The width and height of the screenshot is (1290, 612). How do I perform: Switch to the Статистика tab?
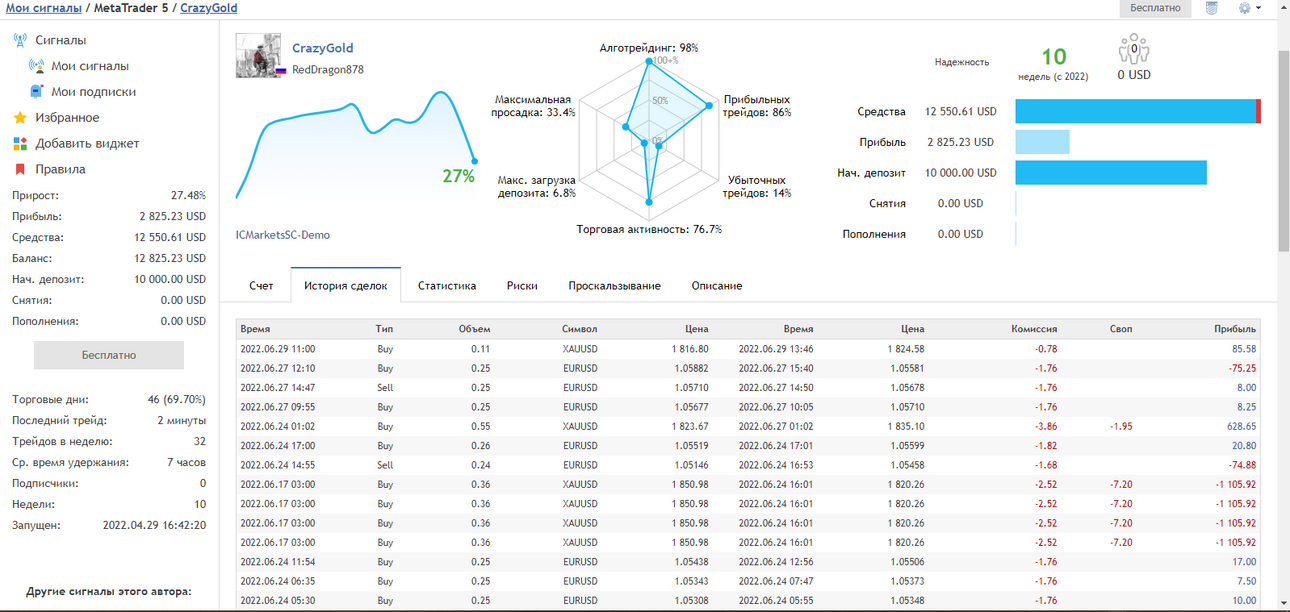point(447,286)
